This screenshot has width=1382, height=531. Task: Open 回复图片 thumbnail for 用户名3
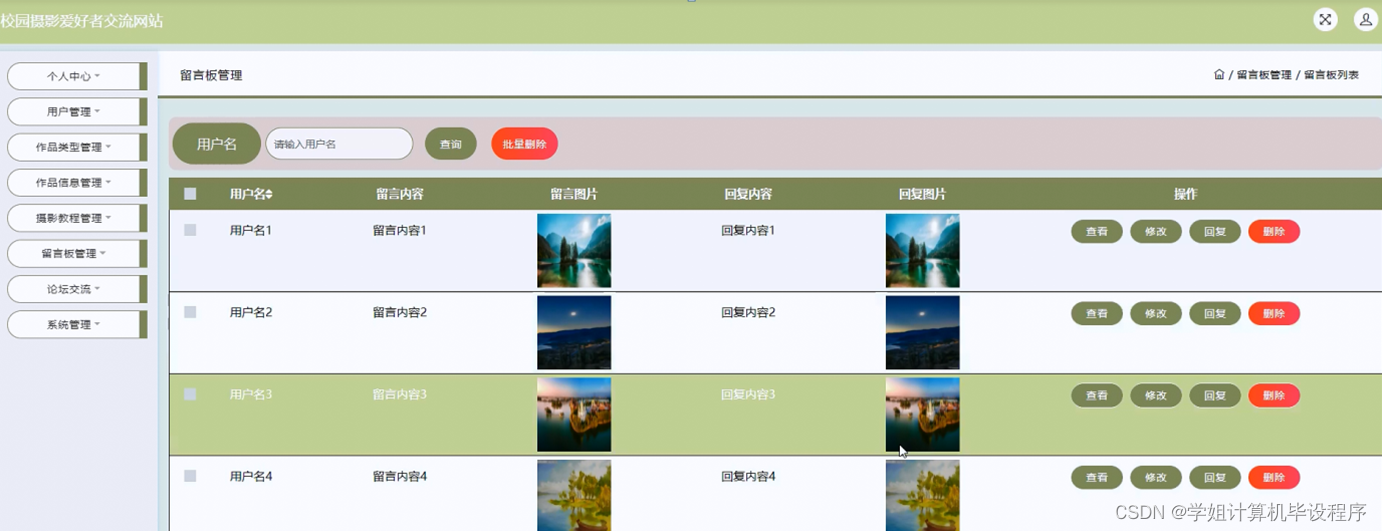click(x=922, y=415)
